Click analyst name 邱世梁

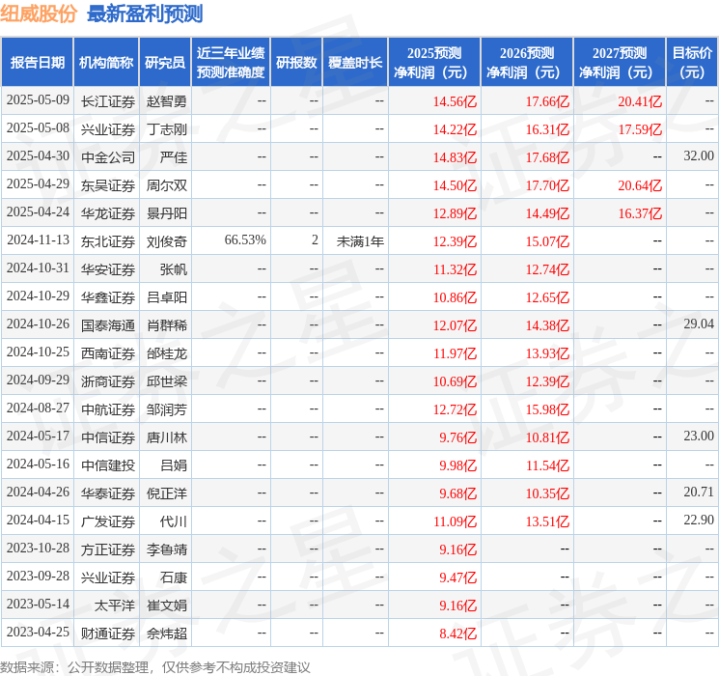pyautogui.click(x=166, y=381)
